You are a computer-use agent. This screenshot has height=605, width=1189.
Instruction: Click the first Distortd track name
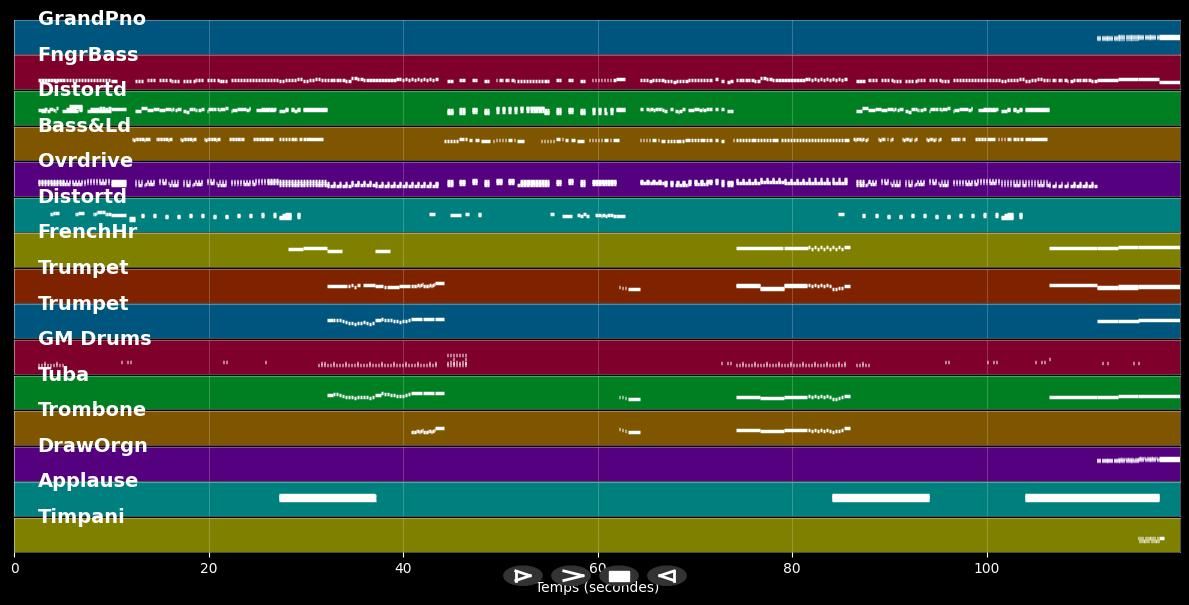[x=82, y=89]
